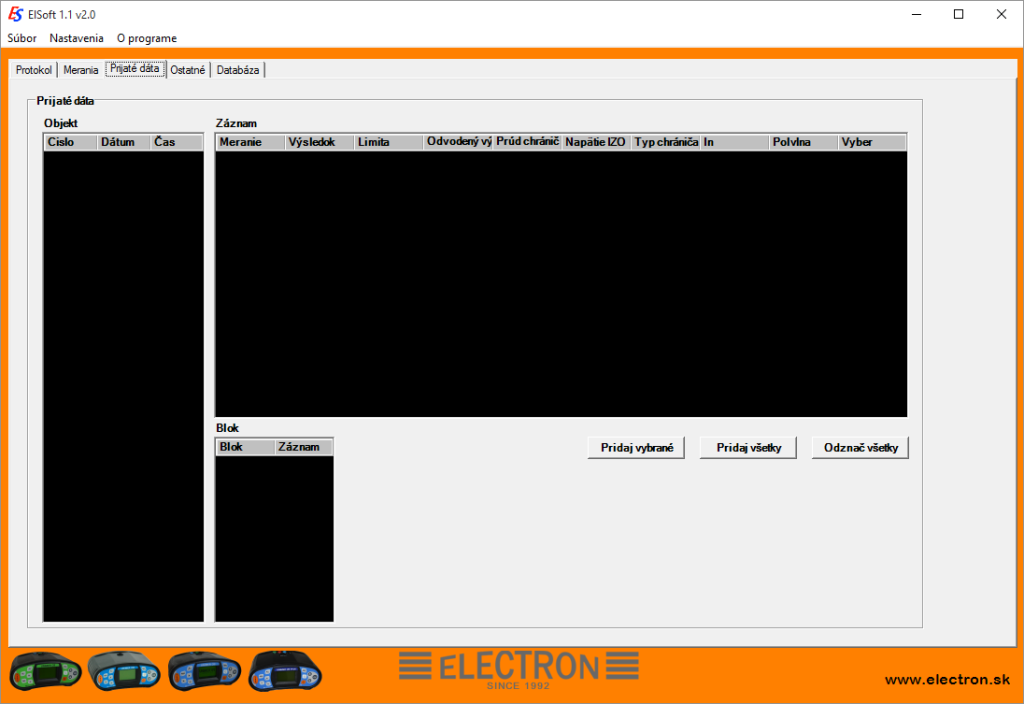
Task: Click the ELECTRON company logo
Action: click(x=518, y=668)
